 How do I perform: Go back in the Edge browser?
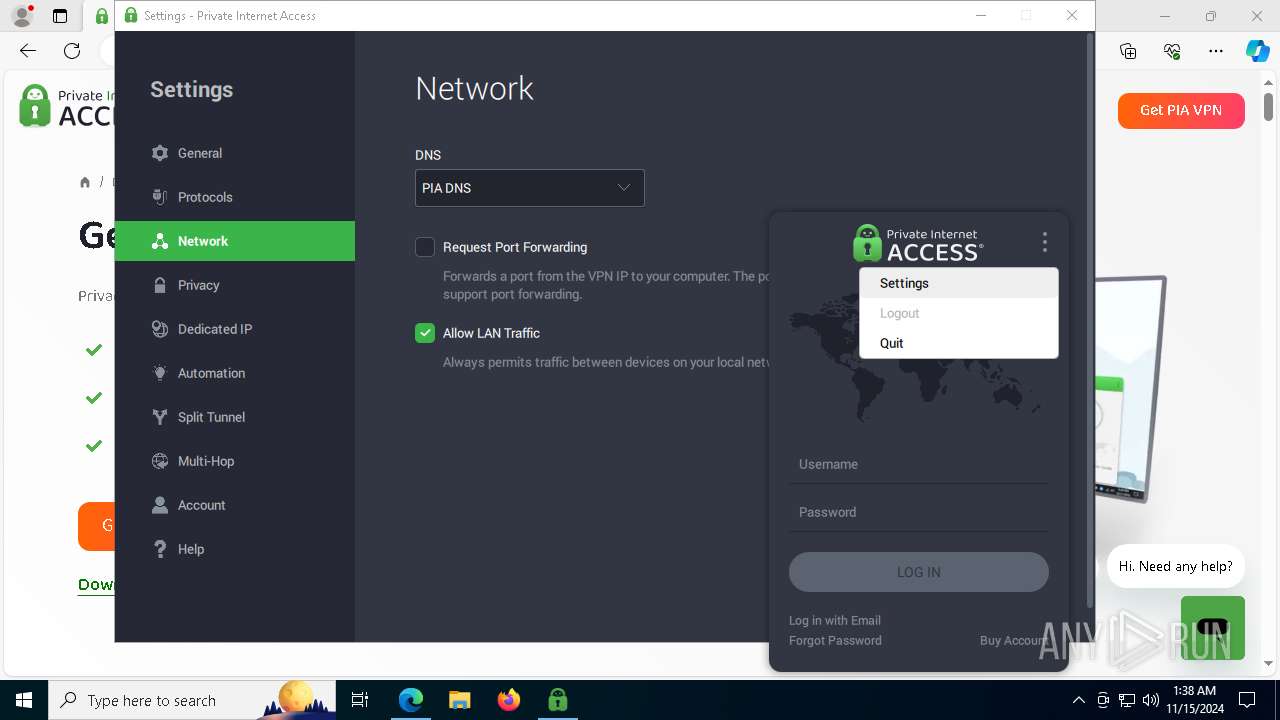(28, 51)
